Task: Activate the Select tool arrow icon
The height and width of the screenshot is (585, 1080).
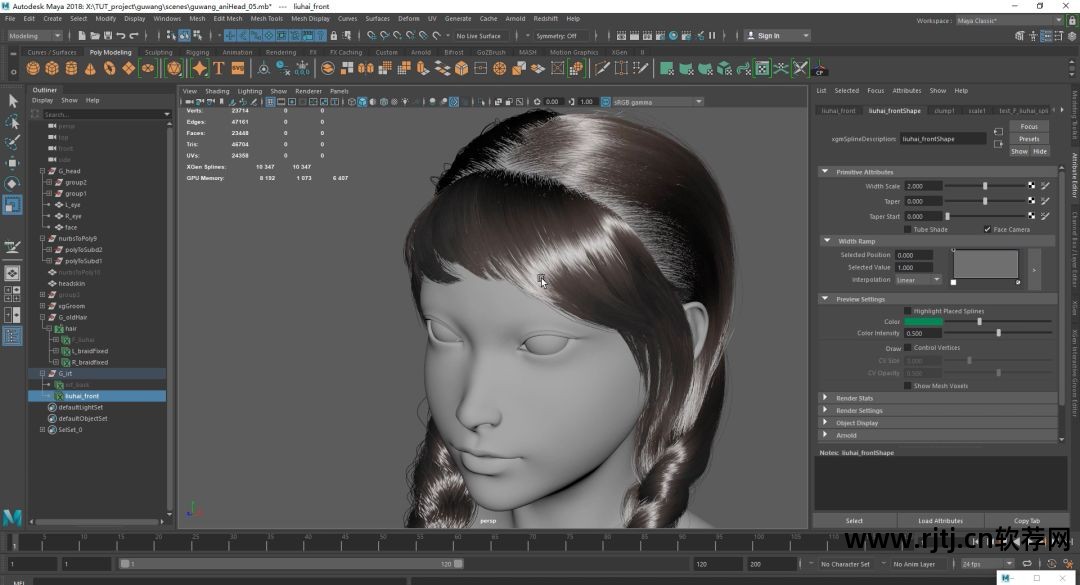Action: [13, 101]
